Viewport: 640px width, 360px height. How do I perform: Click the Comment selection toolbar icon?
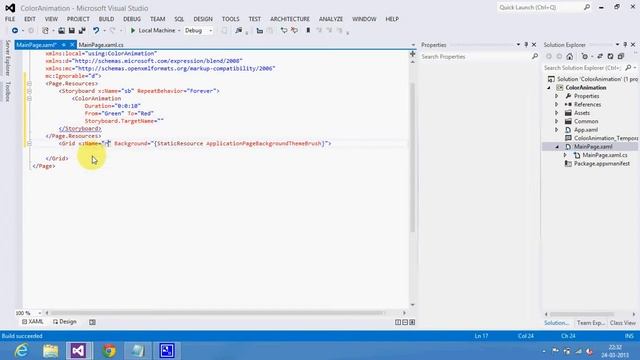pos(284,31)
